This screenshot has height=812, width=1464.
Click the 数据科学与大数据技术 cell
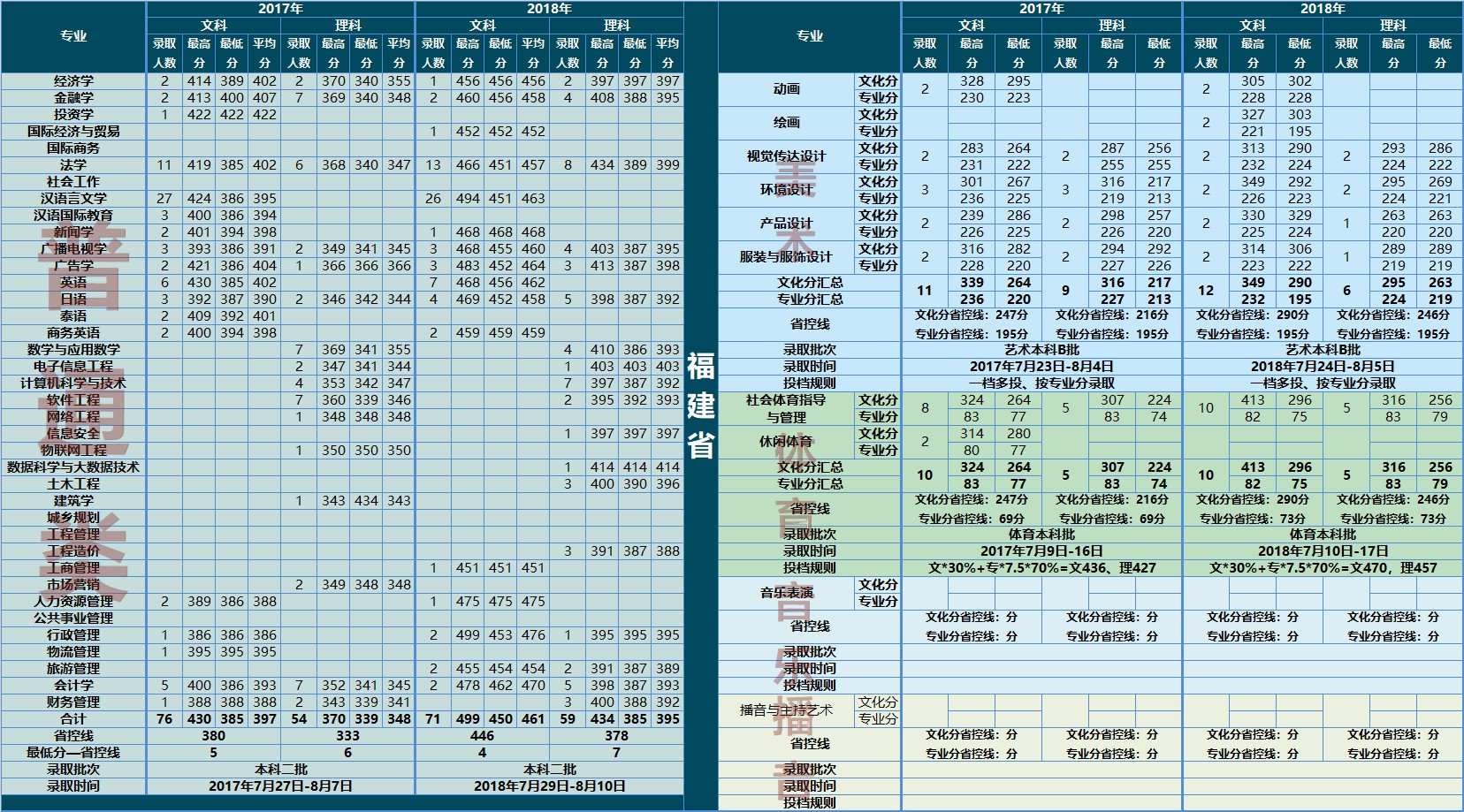73,467
